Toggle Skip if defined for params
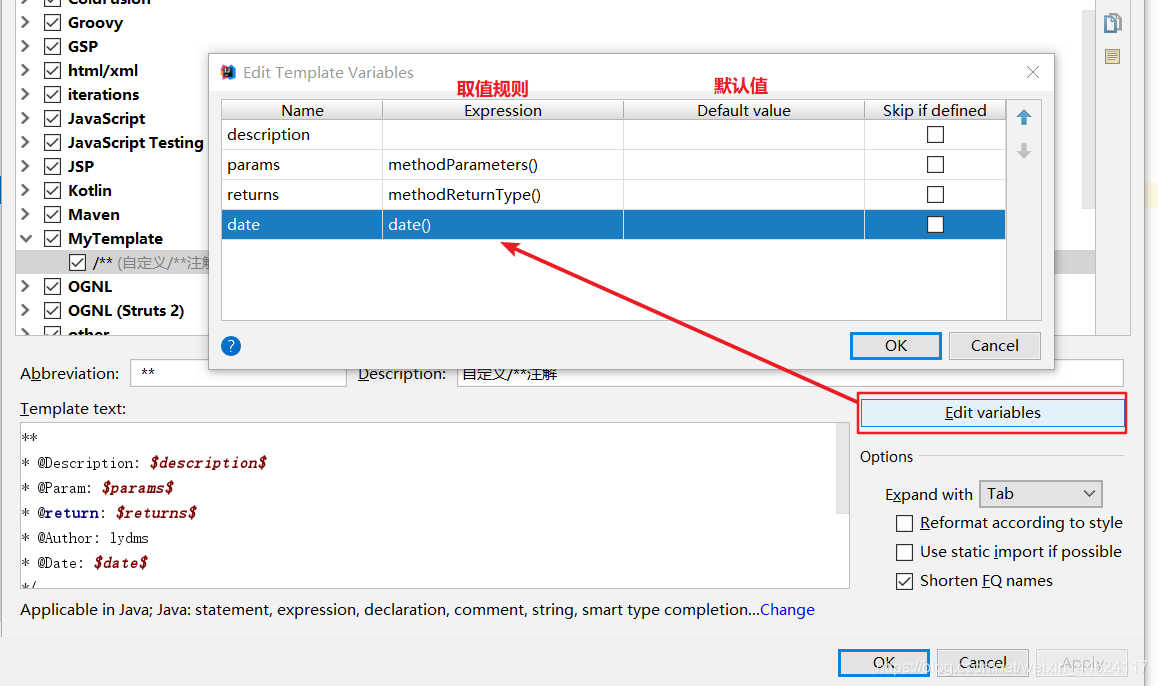The height and width of the screenshot is (686, 1158). pyautogui.click(x=935, y=165)
